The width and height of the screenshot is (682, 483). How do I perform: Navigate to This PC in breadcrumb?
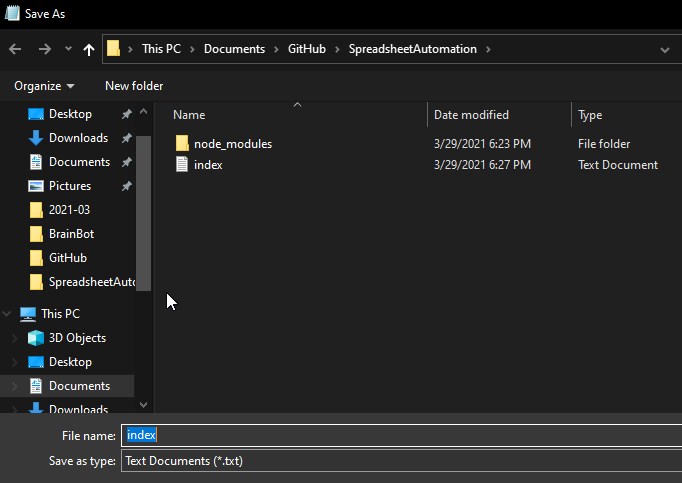(x=161, y=49)
